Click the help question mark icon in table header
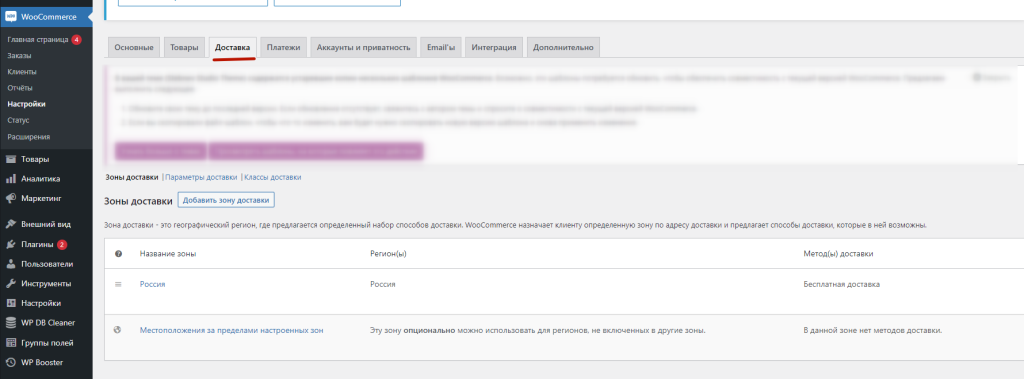Image resolution: width=1024 pixels, height=379 pixels. coord(118,254)
